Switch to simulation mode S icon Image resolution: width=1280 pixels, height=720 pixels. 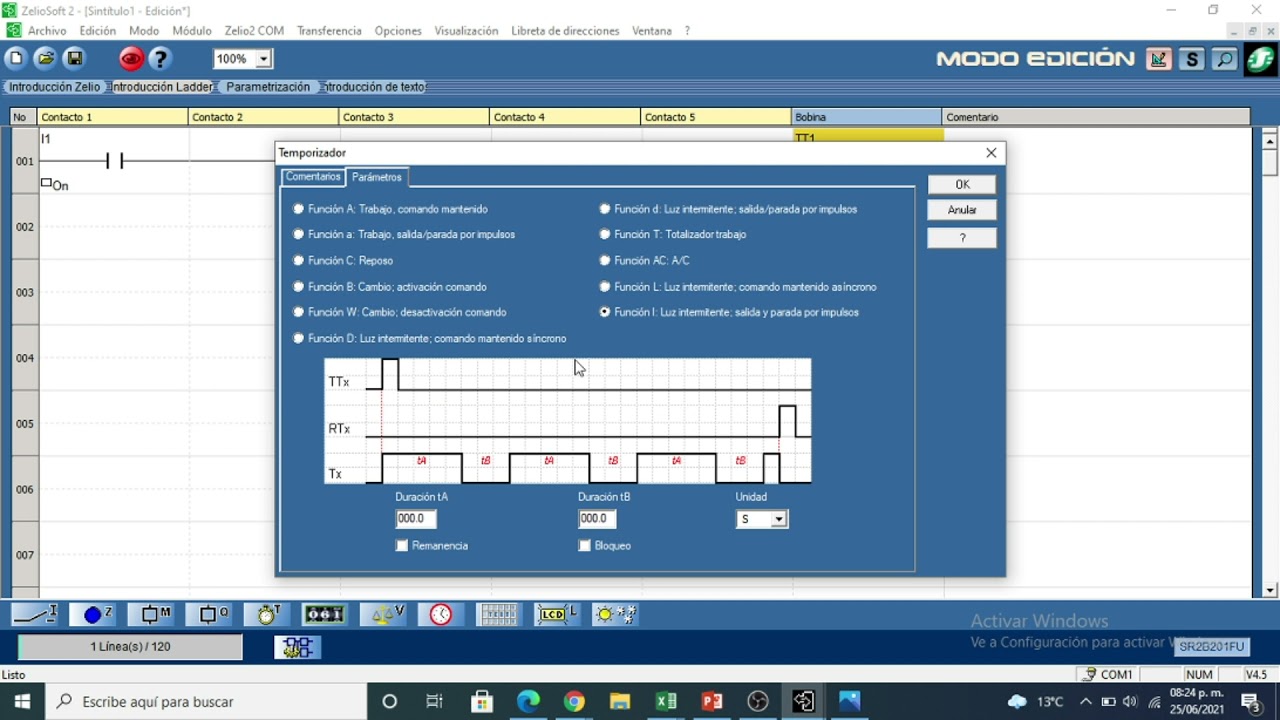click(1192, 59)
